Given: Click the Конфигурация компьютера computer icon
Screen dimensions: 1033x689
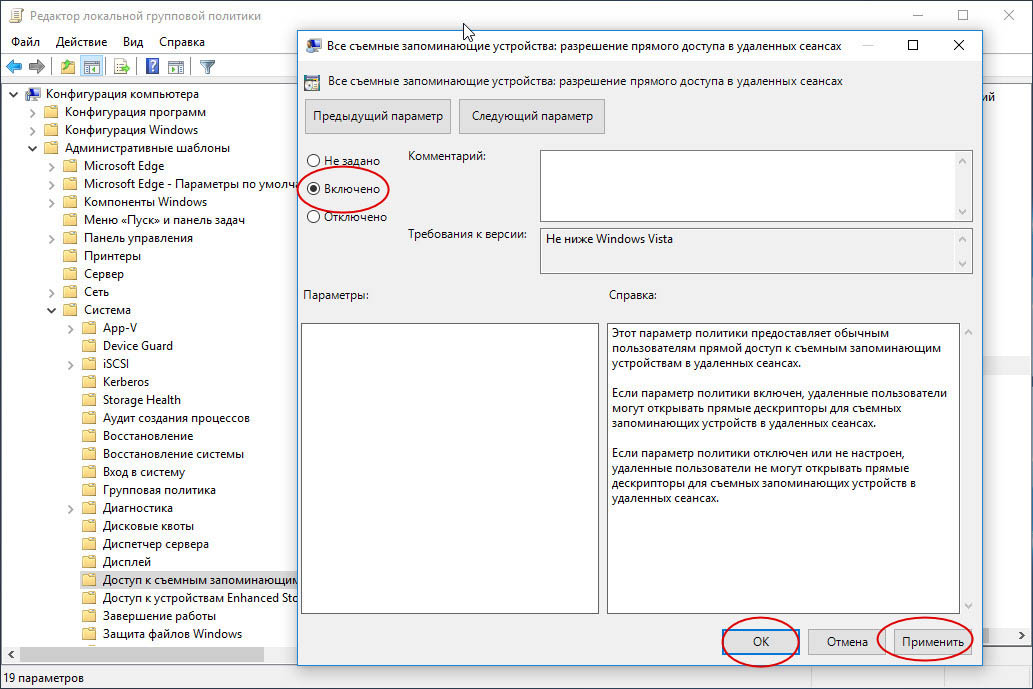Looking at the screenshot, I should point(33,94).
